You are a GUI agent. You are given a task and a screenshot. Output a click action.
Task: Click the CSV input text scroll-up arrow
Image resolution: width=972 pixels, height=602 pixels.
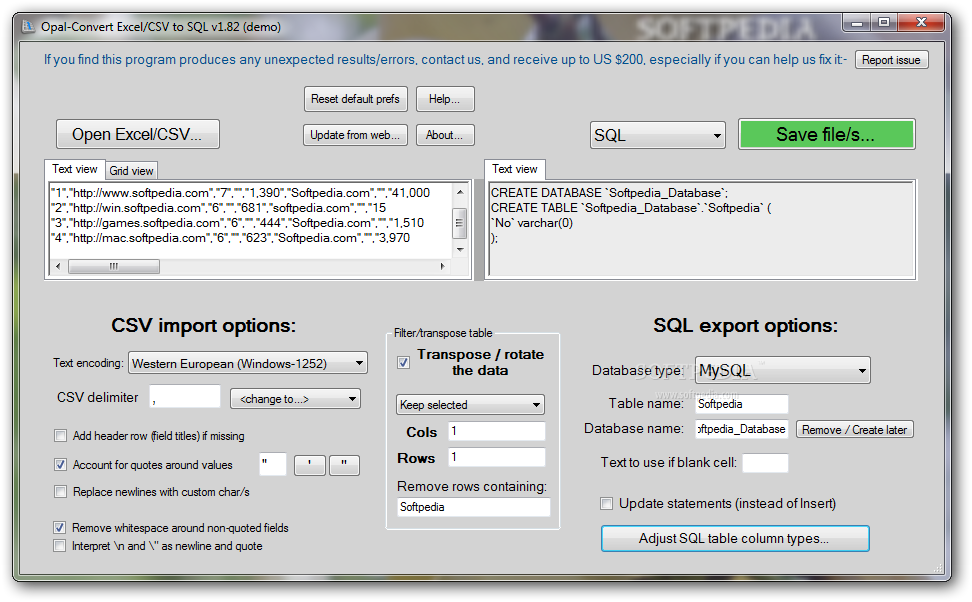[460, 192]
